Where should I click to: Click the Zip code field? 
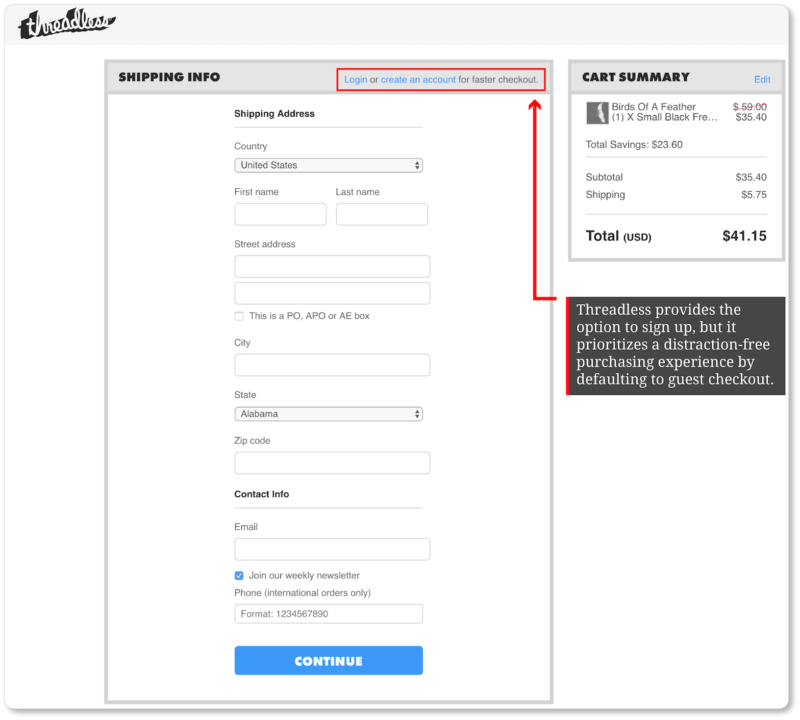point(332,463)
